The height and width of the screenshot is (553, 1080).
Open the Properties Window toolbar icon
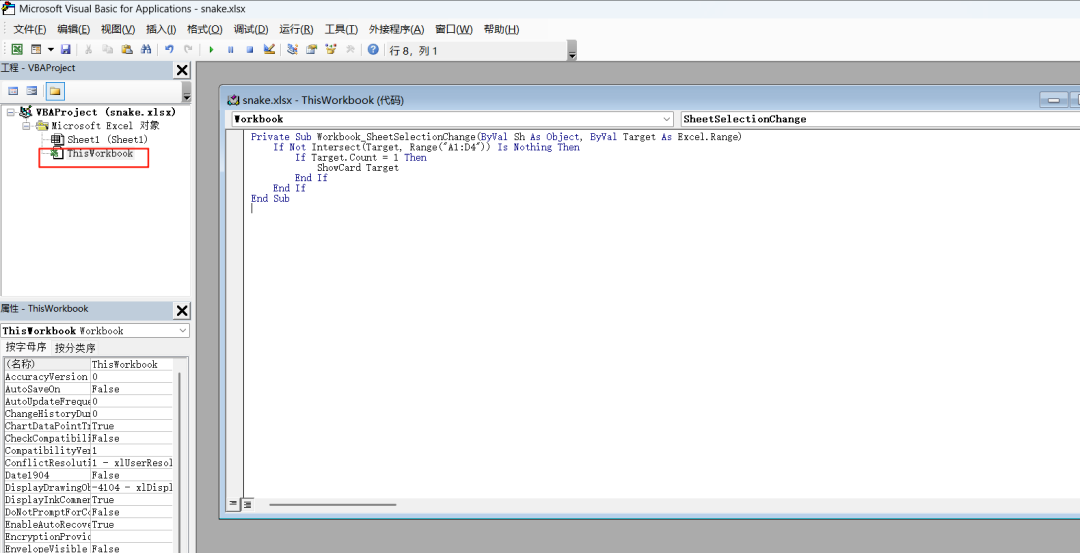[311, 50]
